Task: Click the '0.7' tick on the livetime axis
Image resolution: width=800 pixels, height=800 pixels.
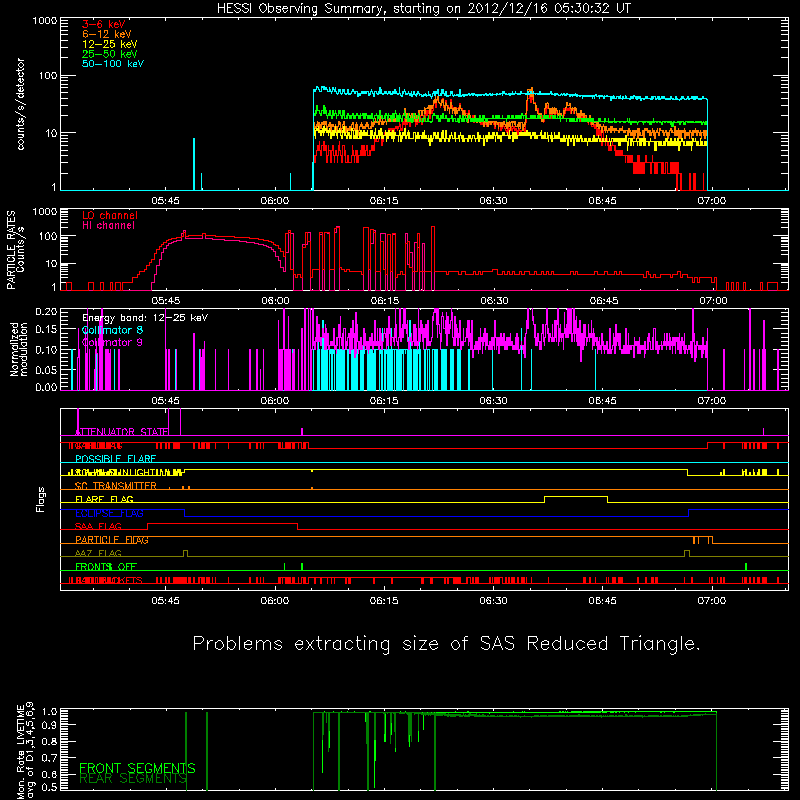Action: pos(49,758)
